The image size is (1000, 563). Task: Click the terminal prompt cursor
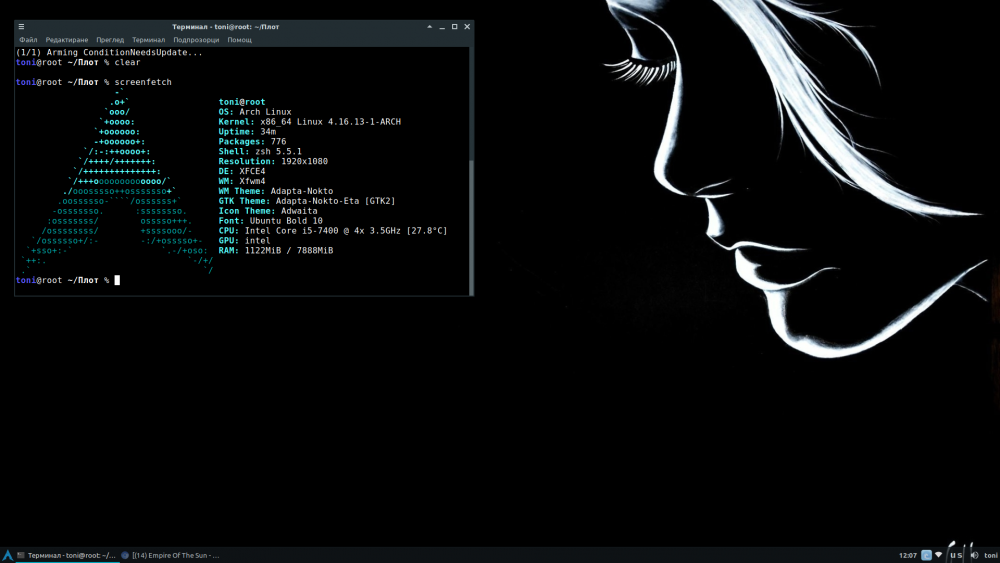point(117,280)
